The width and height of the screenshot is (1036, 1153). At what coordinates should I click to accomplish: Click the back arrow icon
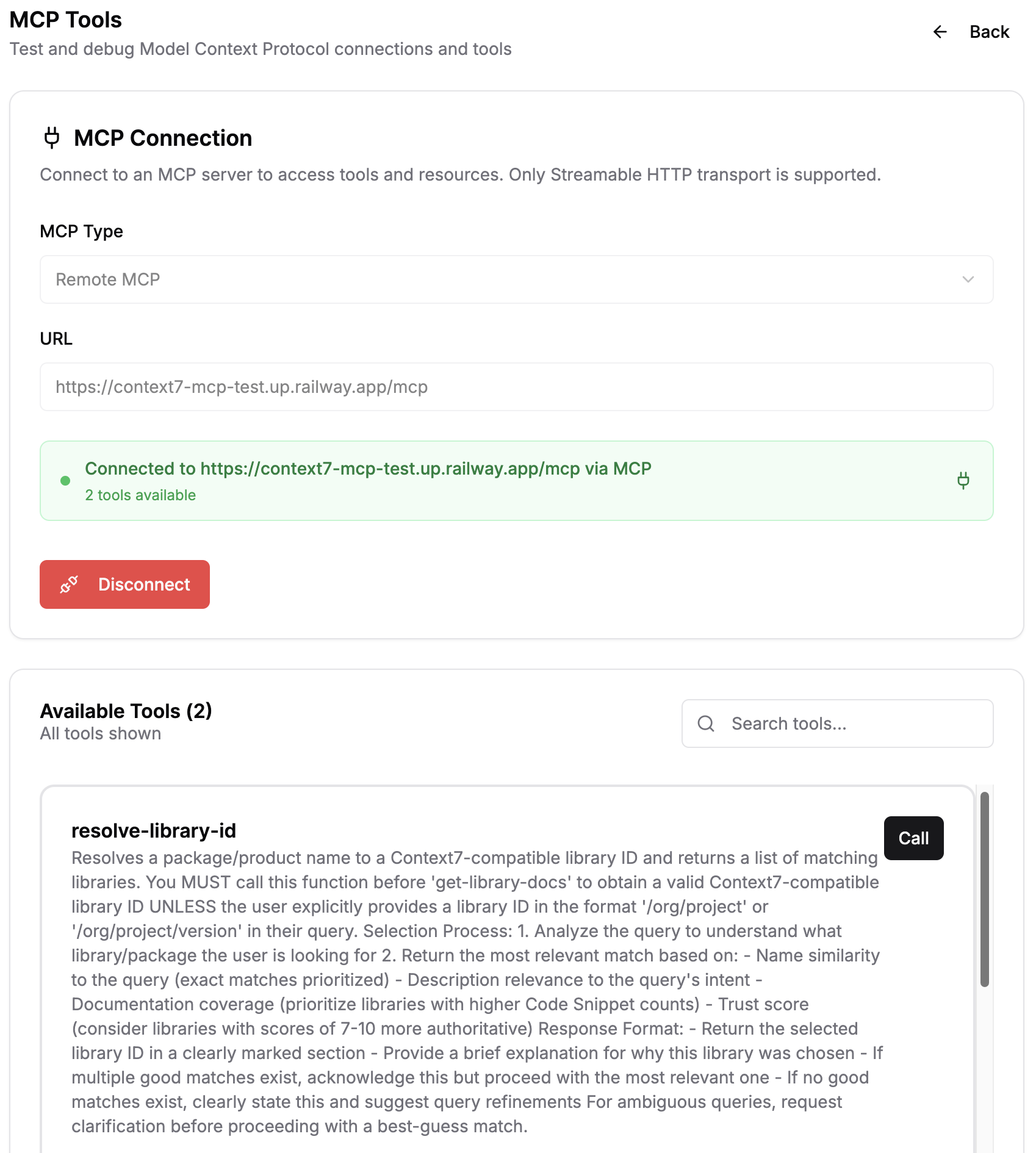click(x=940, y=32)
